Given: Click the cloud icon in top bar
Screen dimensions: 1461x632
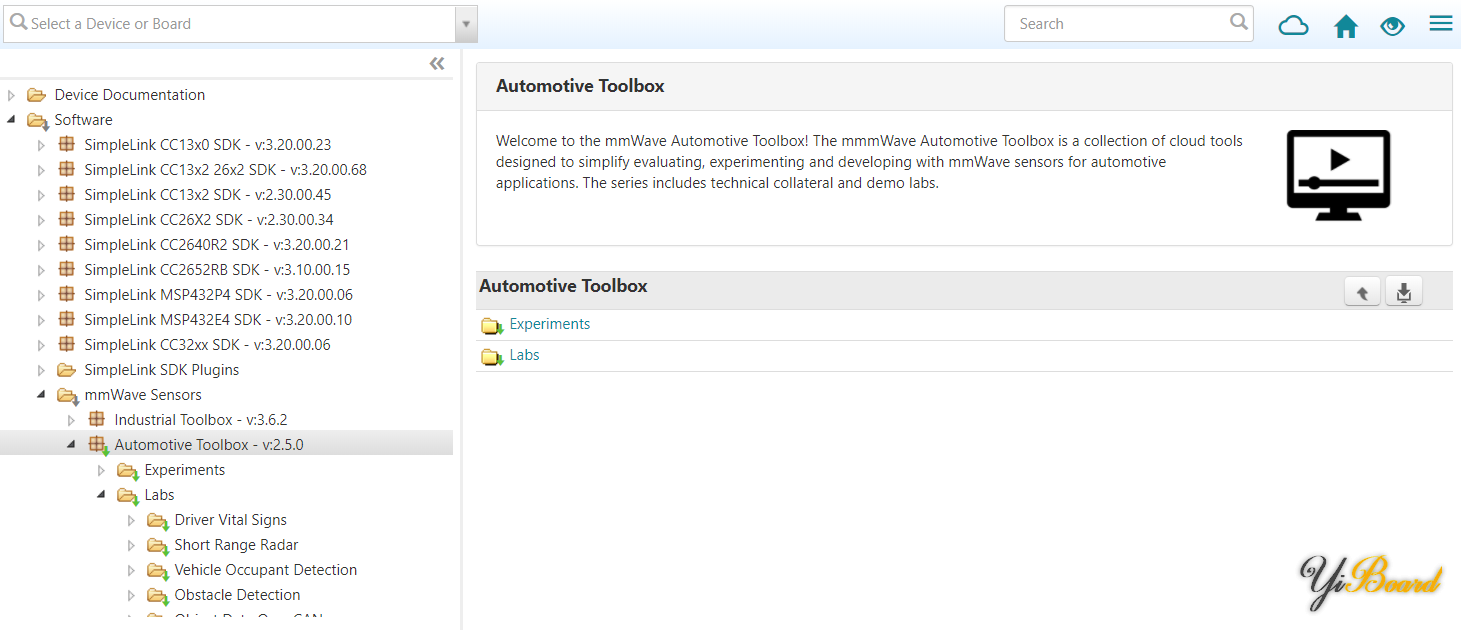Looking at the screenshot, I should click(x=1293, y=25).
